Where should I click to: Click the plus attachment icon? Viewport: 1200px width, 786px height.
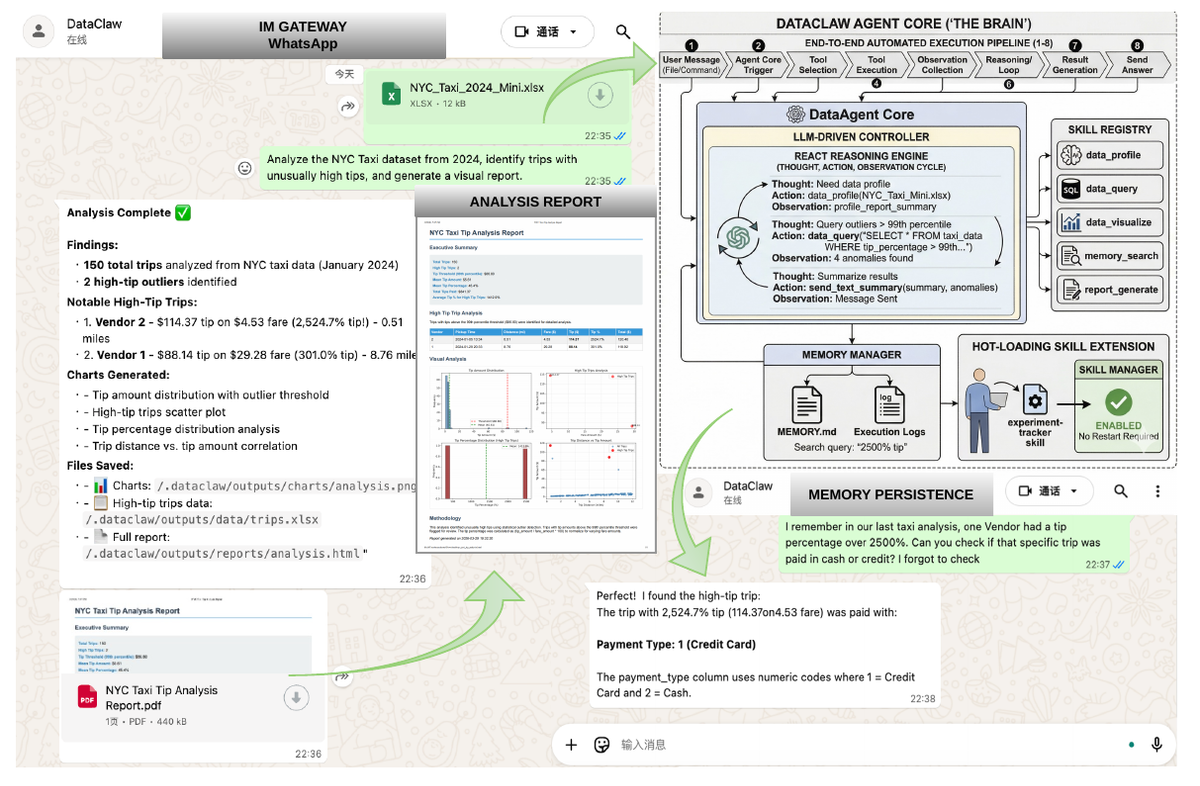pos(571,745)
